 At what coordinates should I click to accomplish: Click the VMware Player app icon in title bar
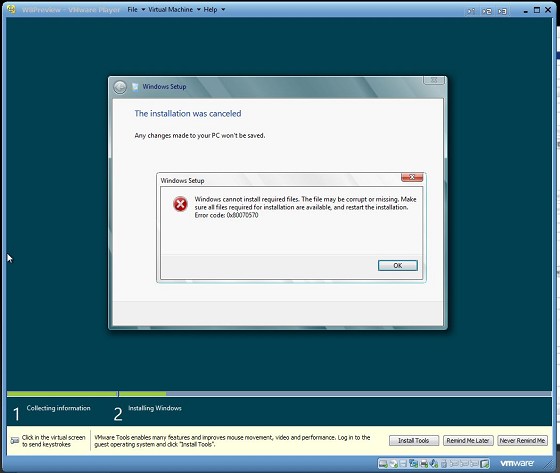tap(11, 9)
